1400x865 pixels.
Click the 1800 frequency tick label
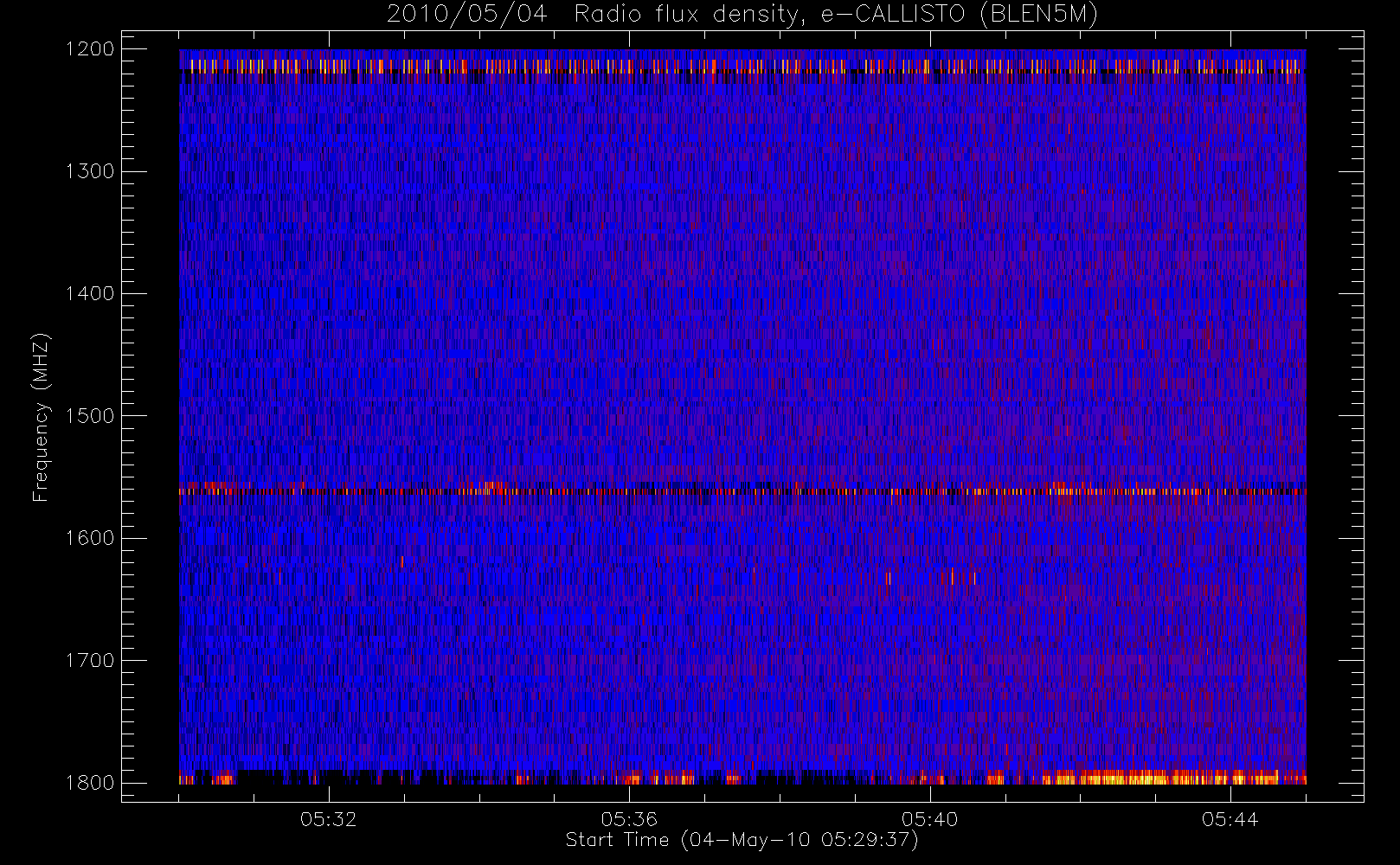[90, 783]
